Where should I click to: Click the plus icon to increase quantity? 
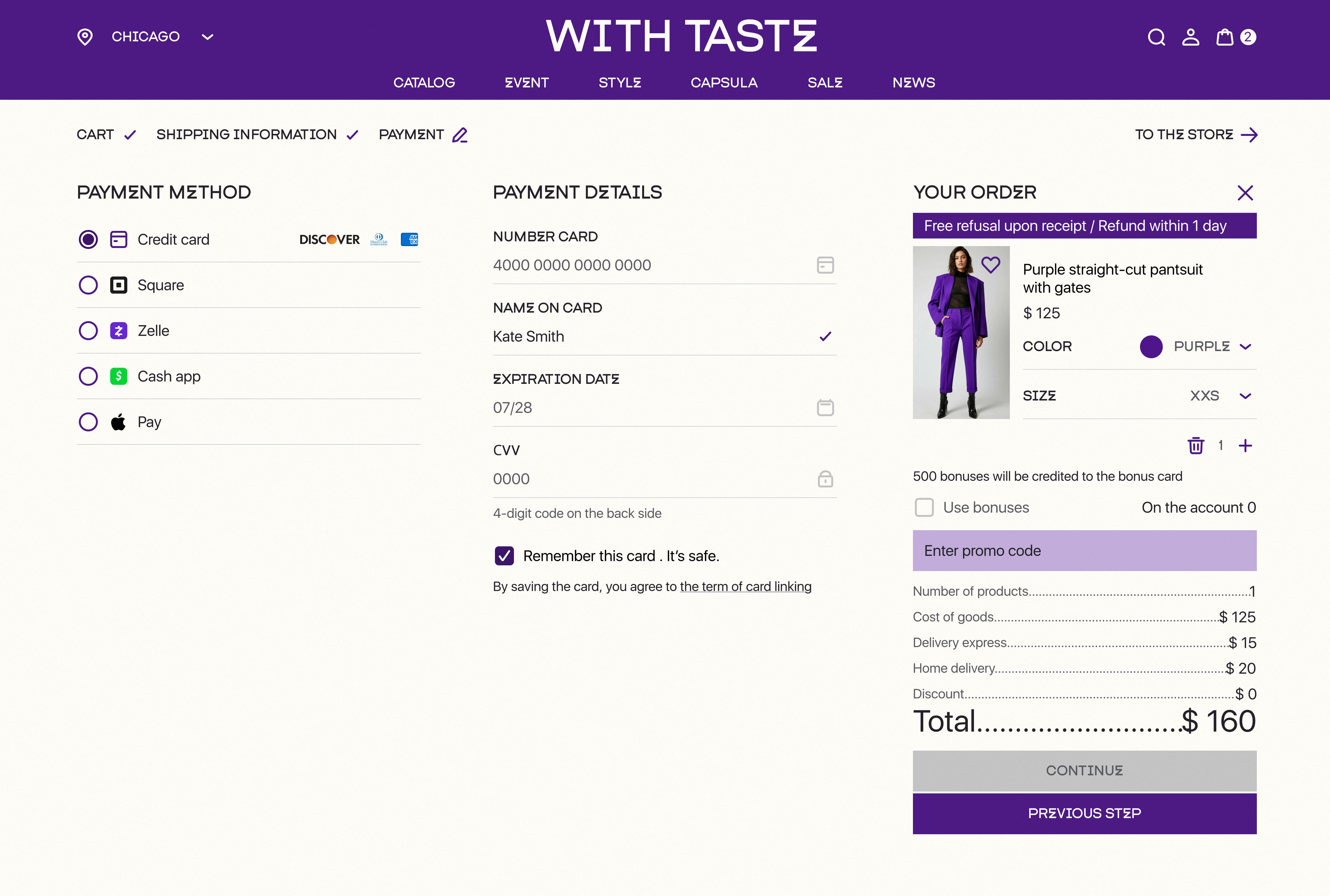1245,446
